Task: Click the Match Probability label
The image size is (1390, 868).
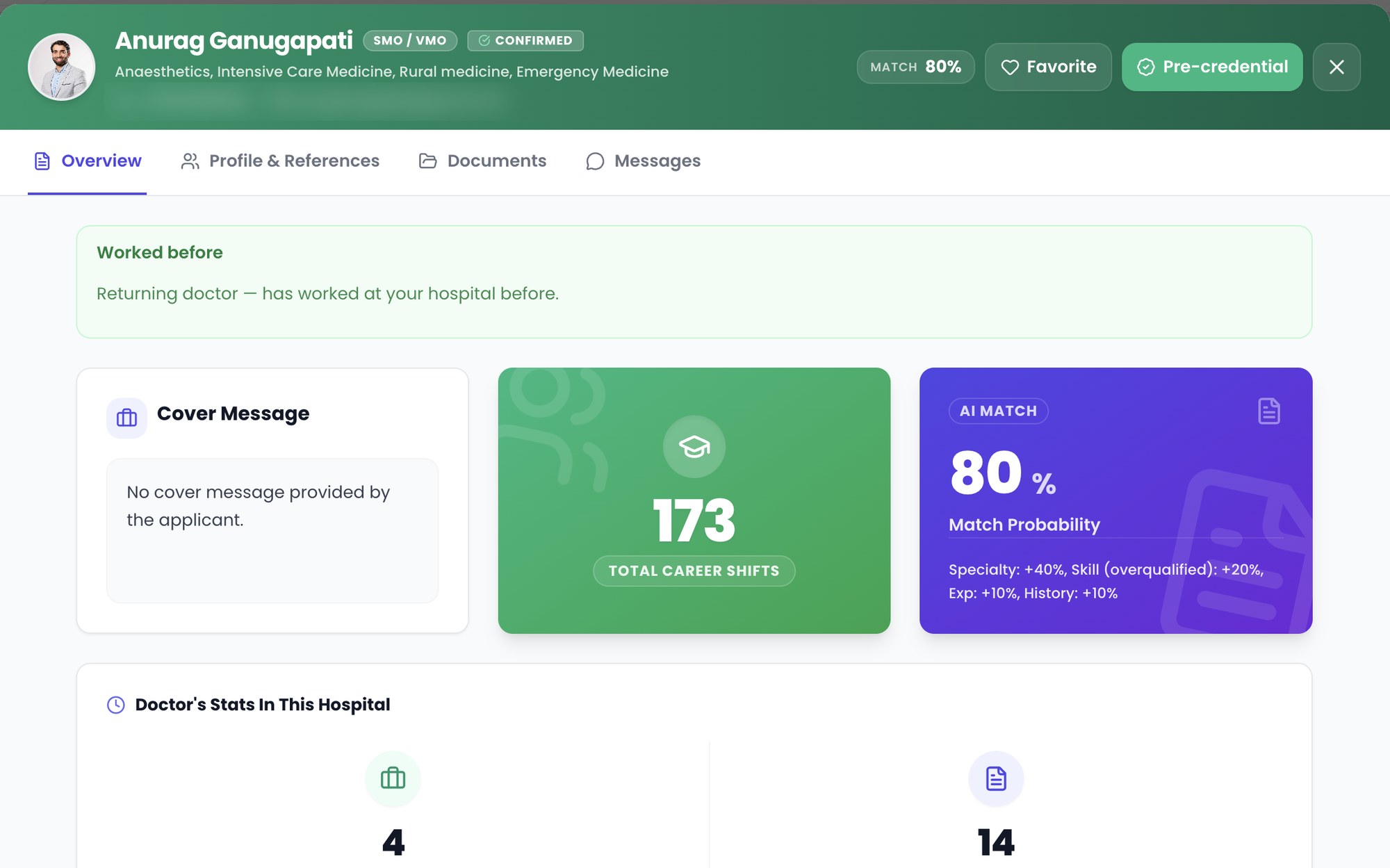Action: click(1024, 525)
